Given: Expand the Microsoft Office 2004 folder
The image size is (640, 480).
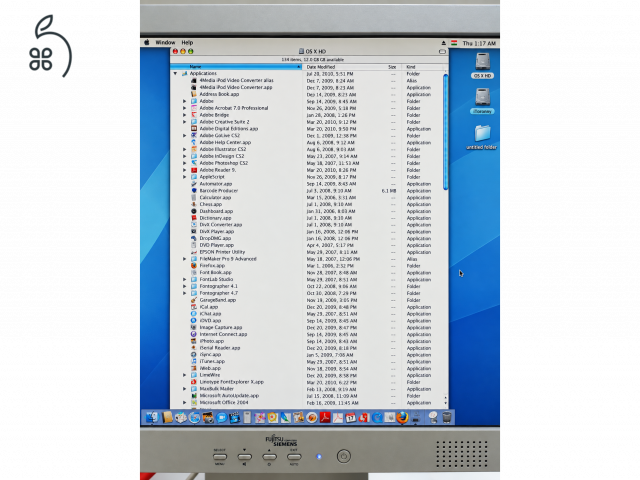Looking at the screenshot, I should [x=184, y=402].
